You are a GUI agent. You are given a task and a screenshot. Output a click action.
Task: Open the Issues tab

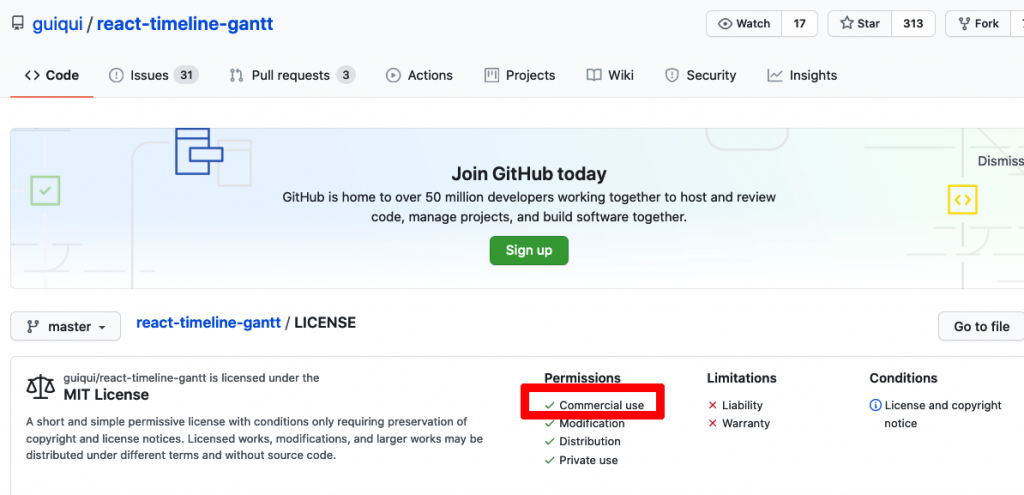pyautogui.click(x=153, y=75)
